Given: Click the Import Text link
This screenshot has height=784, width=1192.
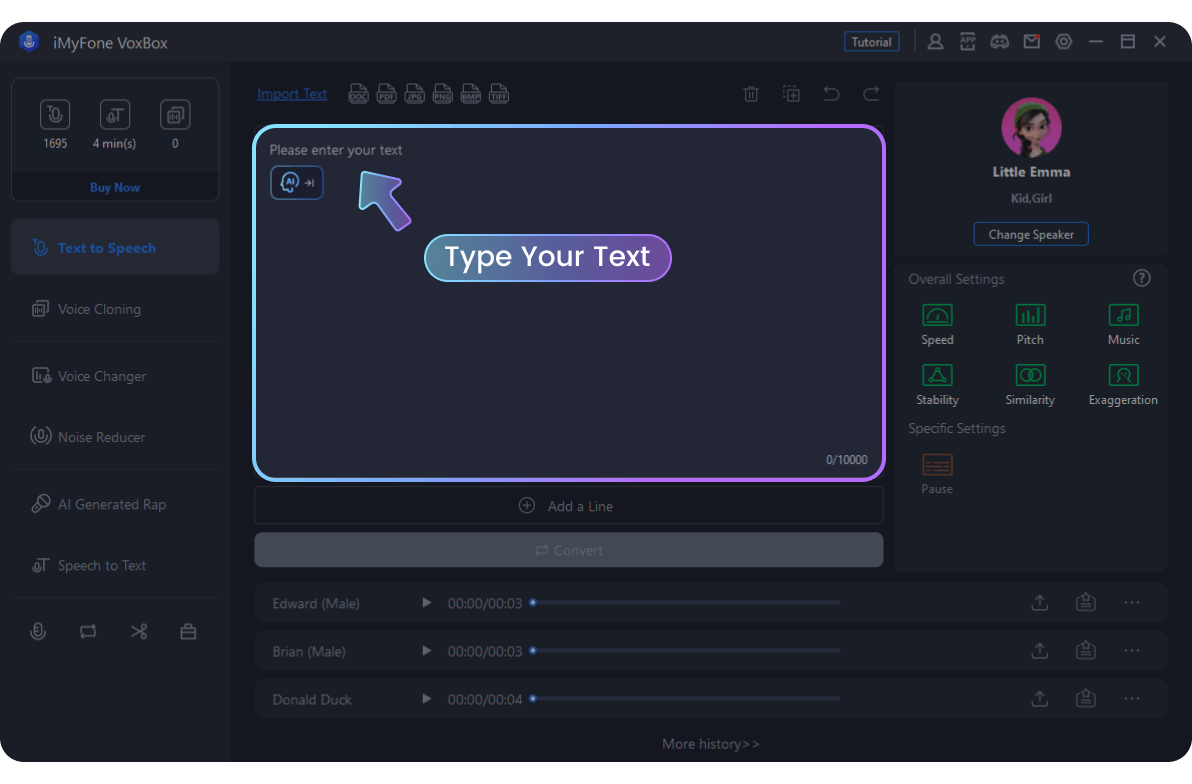Looking at the screenshot, I should pyautogui.click(x=292, y=94).
